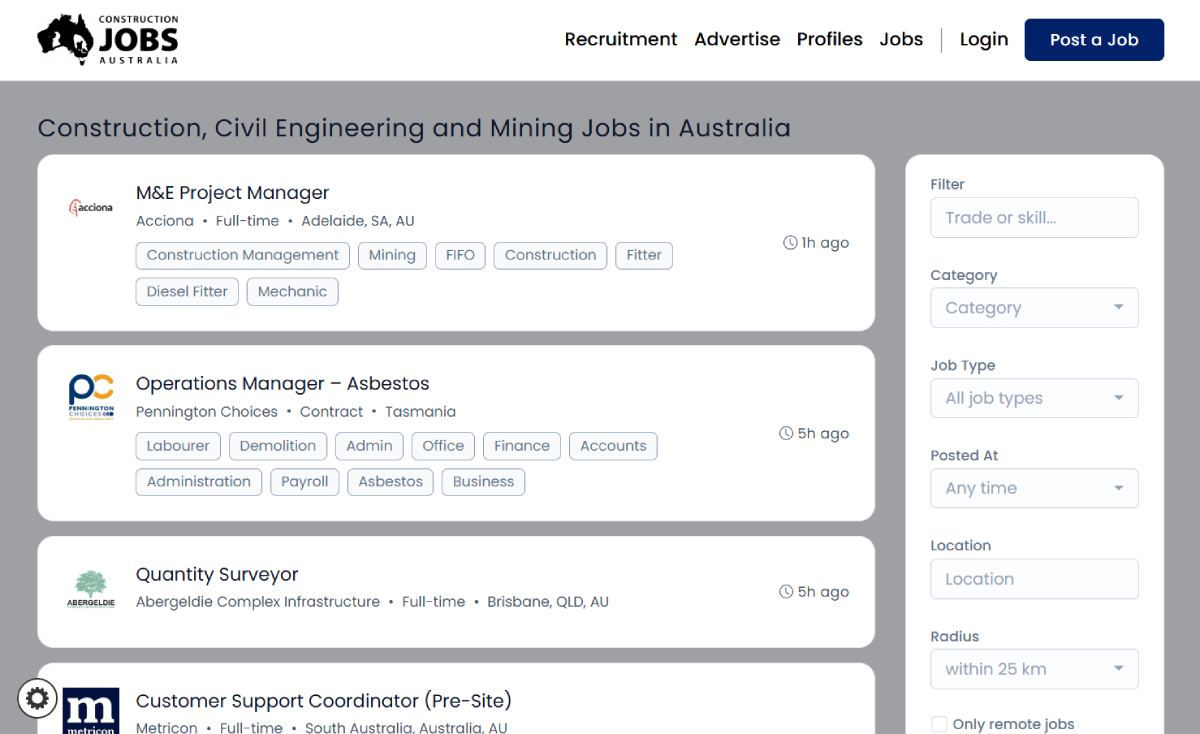Open the Recruitment menu item
1200x734 pixels.
(x=621, y=39)
